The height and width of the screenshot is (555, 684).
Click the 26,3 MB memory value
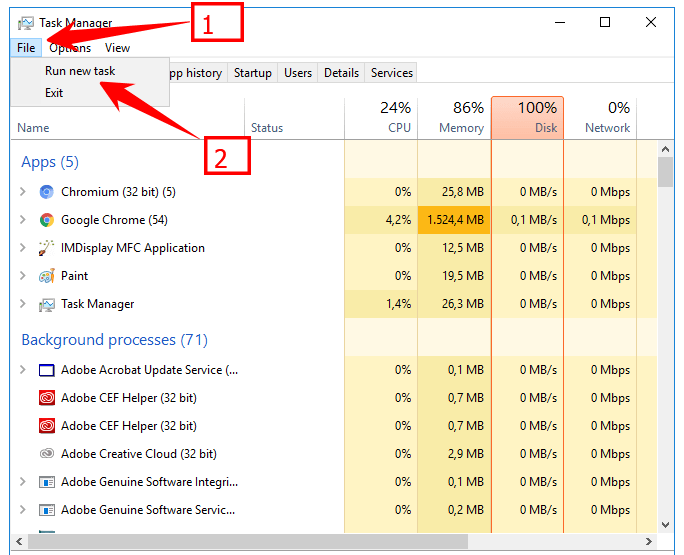[463, 304]
